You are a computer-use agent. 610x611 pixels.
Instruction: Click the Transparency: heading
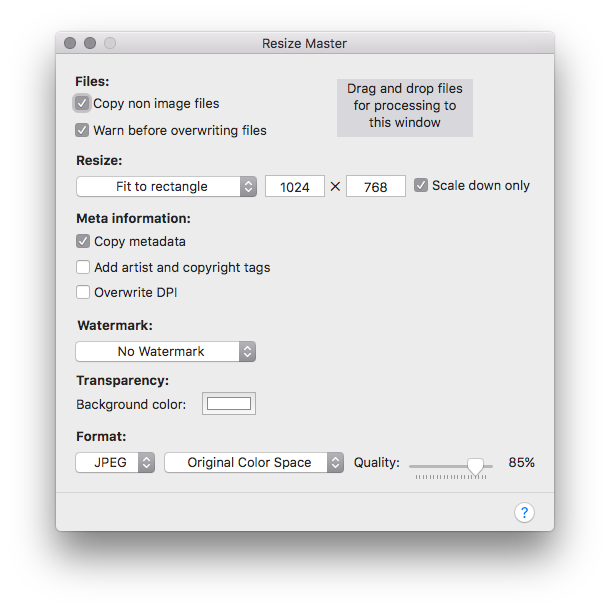coord(122,380)
